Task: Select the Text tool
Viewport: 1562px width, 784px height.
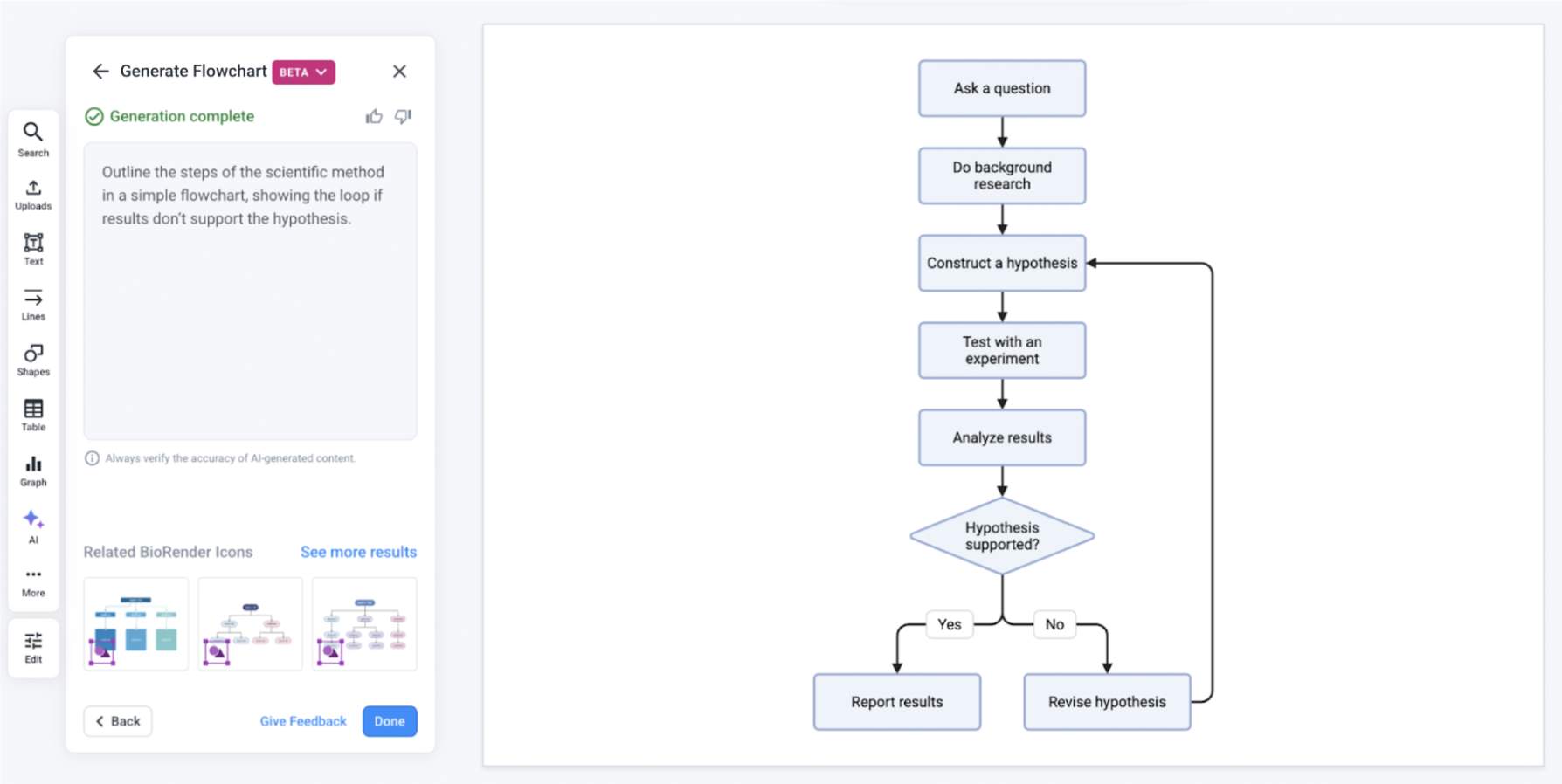Action: pos(33,249)
